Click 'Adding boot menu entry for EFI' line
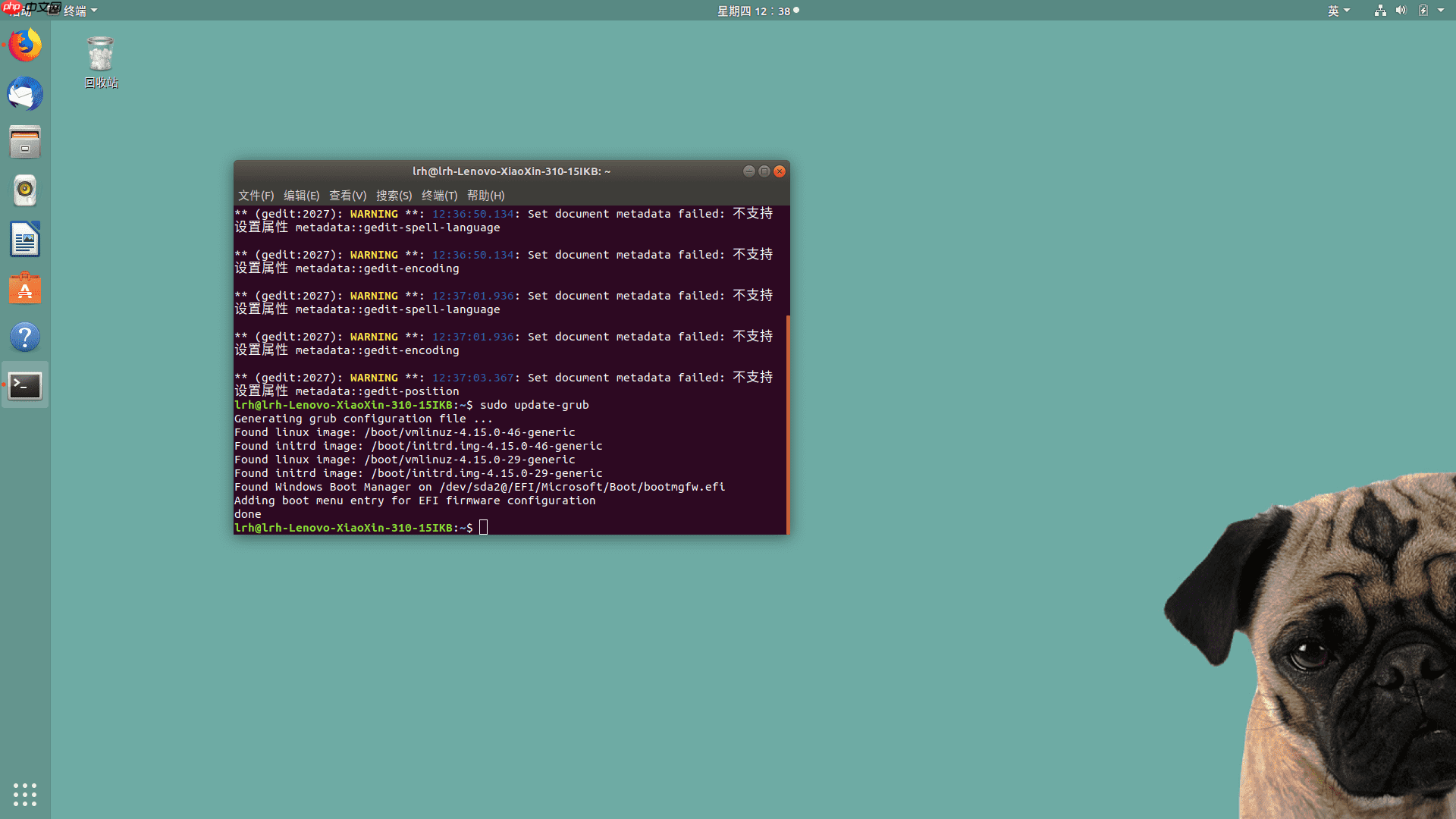Image resolution: width=1456 pixels, height=819 pixels. [x=415, y=500]
